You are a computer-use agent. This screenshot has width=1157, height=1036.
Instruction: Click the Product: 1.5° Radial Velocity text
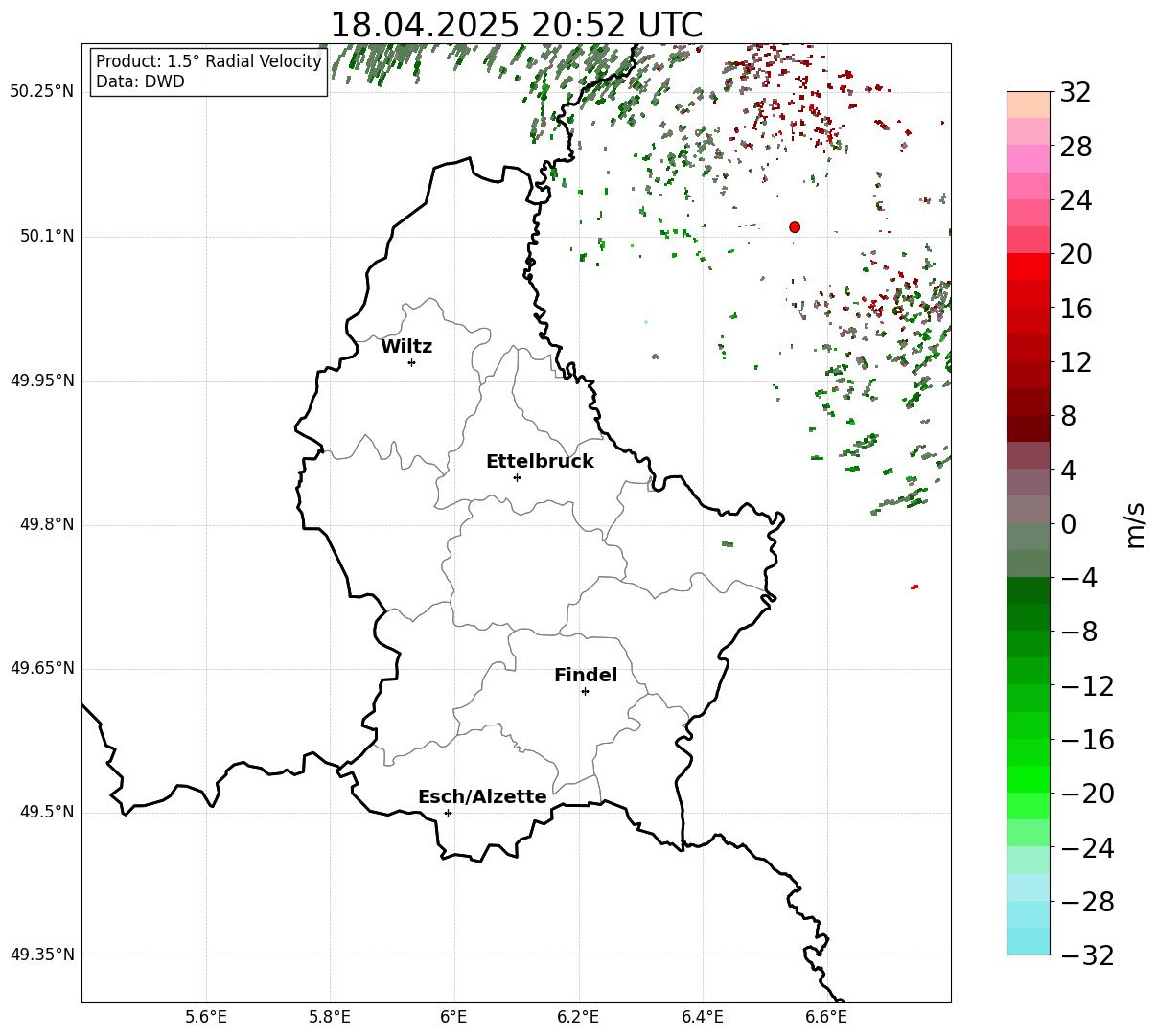coord(209,61)
